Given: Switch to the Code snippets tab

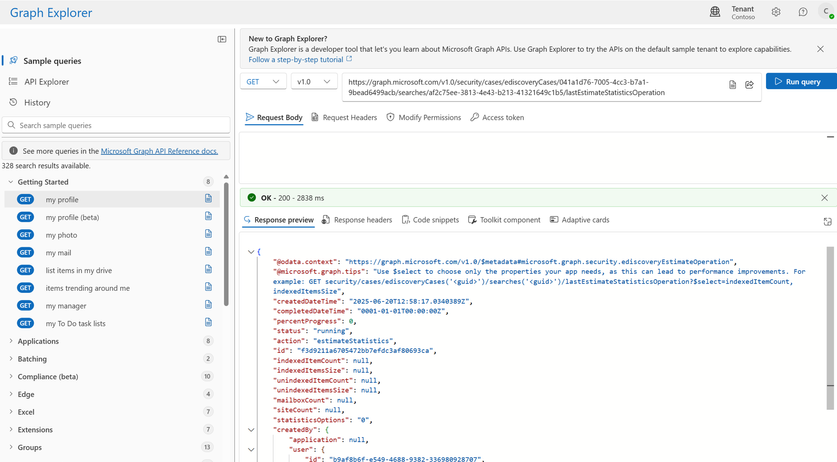Looking at the screenshot, I should pyautogui.click(x=430, y=220).
